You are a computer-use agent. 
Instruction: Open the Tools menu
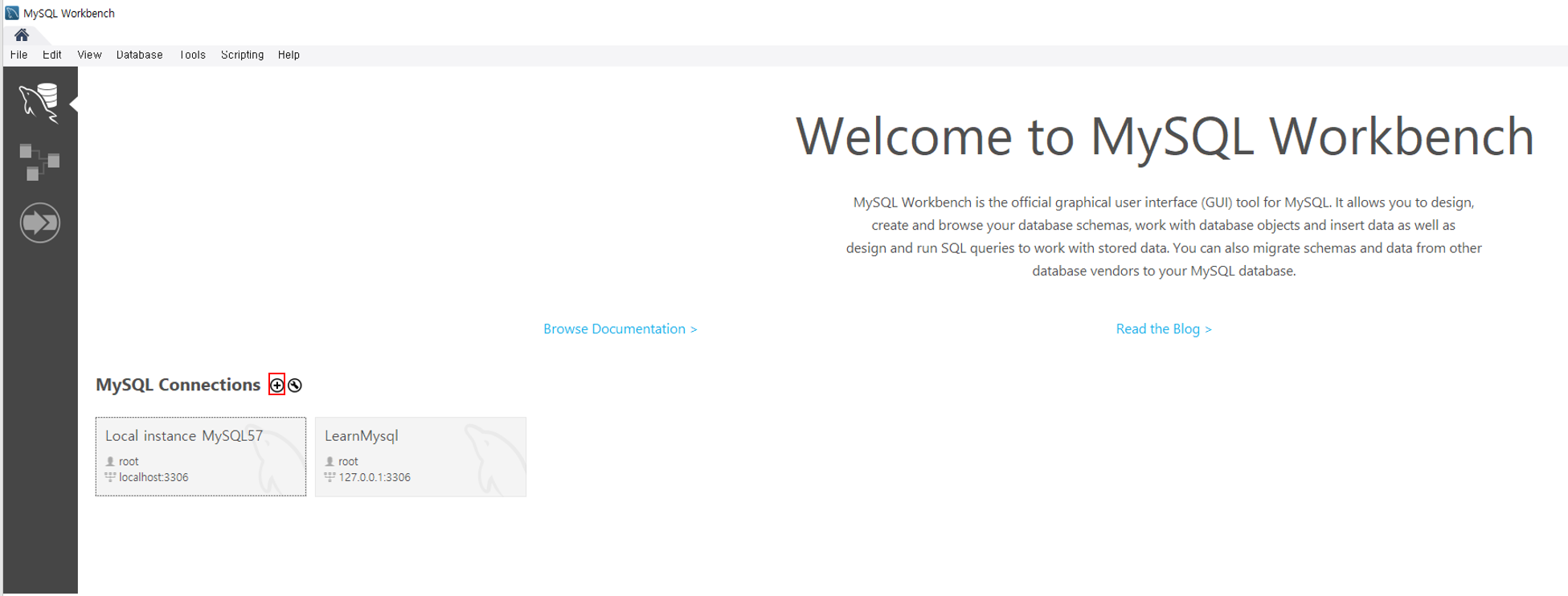click(x=193, y=55)
